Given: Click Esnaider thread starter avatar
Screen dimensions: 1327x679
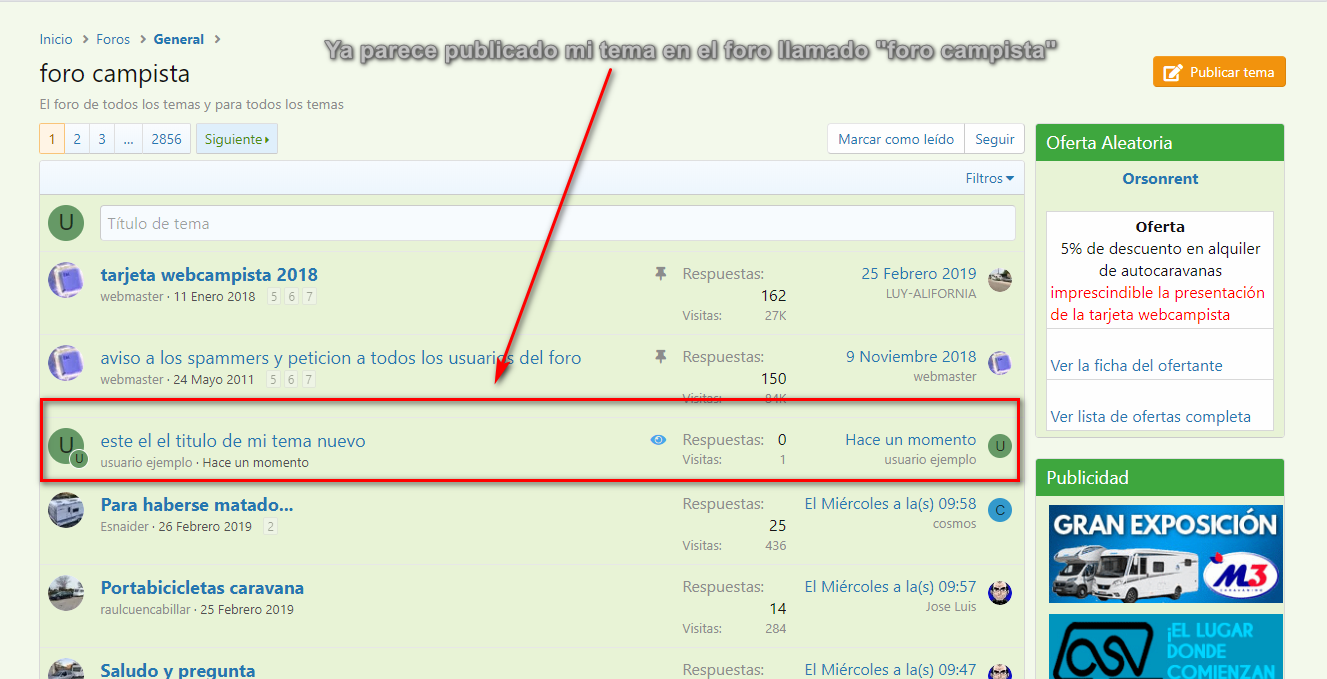Looking at the screenshot, I should [66, 510].
